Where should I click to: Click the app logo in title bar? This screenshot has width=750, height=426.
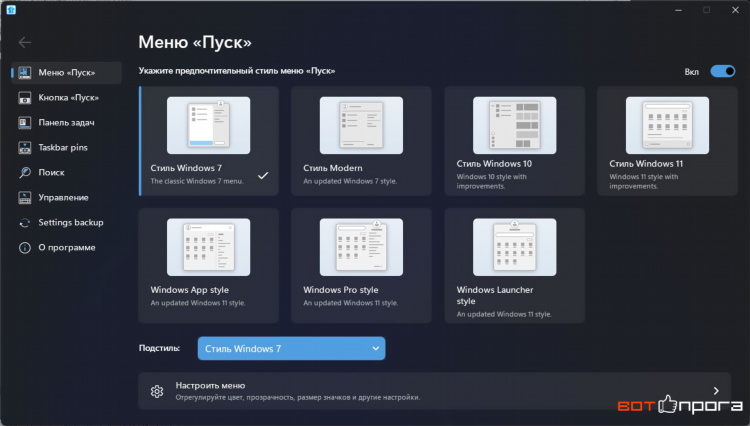11,10
